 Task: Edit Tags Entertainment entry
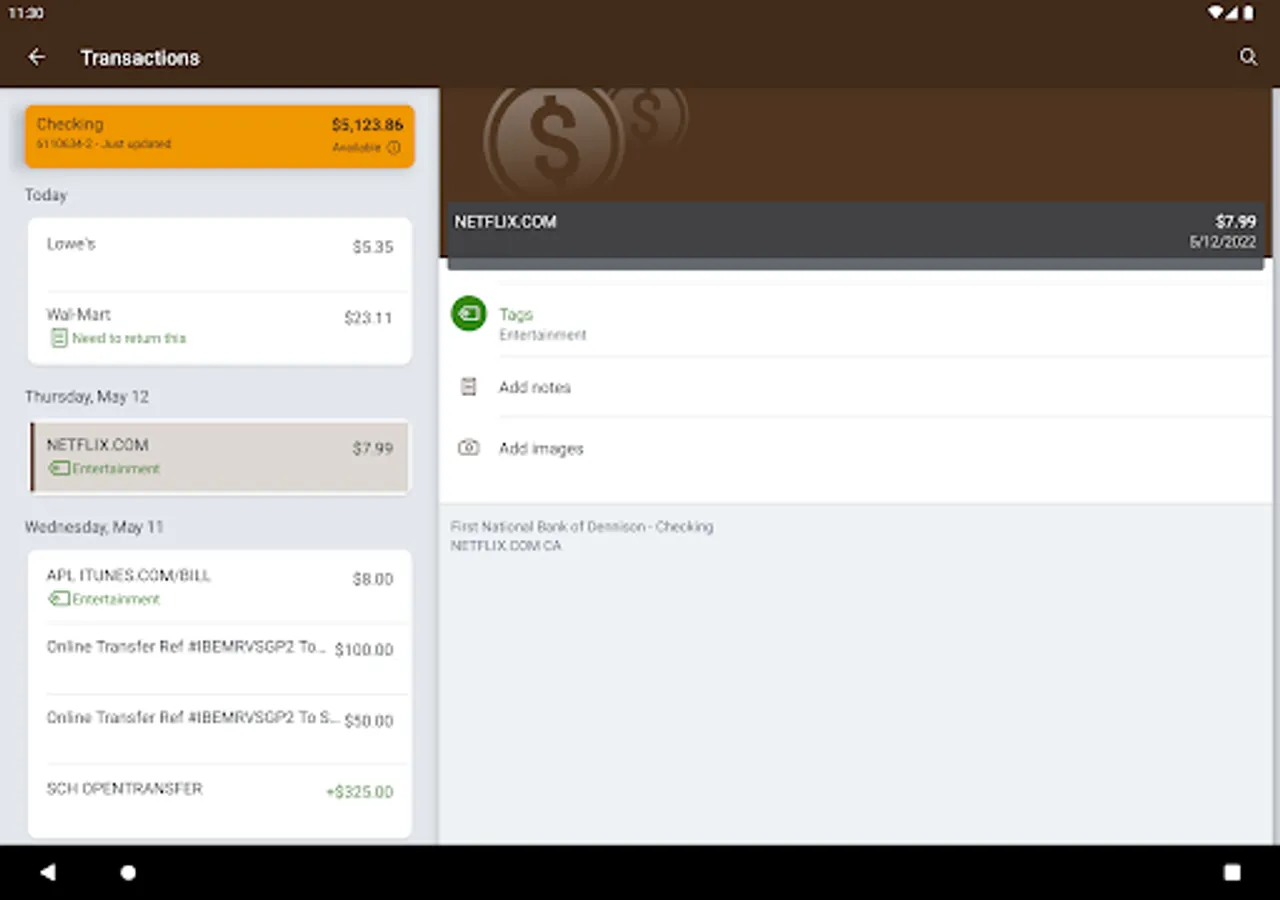pos(856,324)
